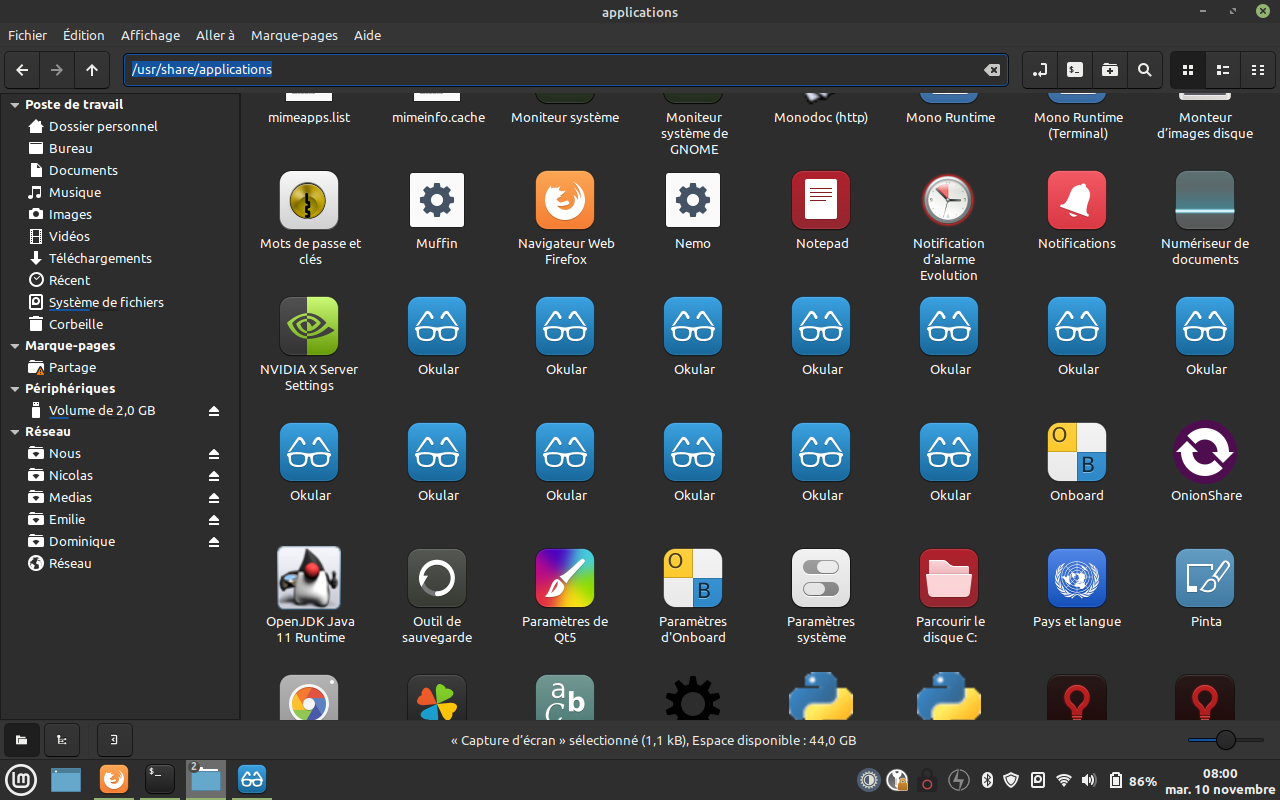Select the OnionShare icon

click(1205, 452)
